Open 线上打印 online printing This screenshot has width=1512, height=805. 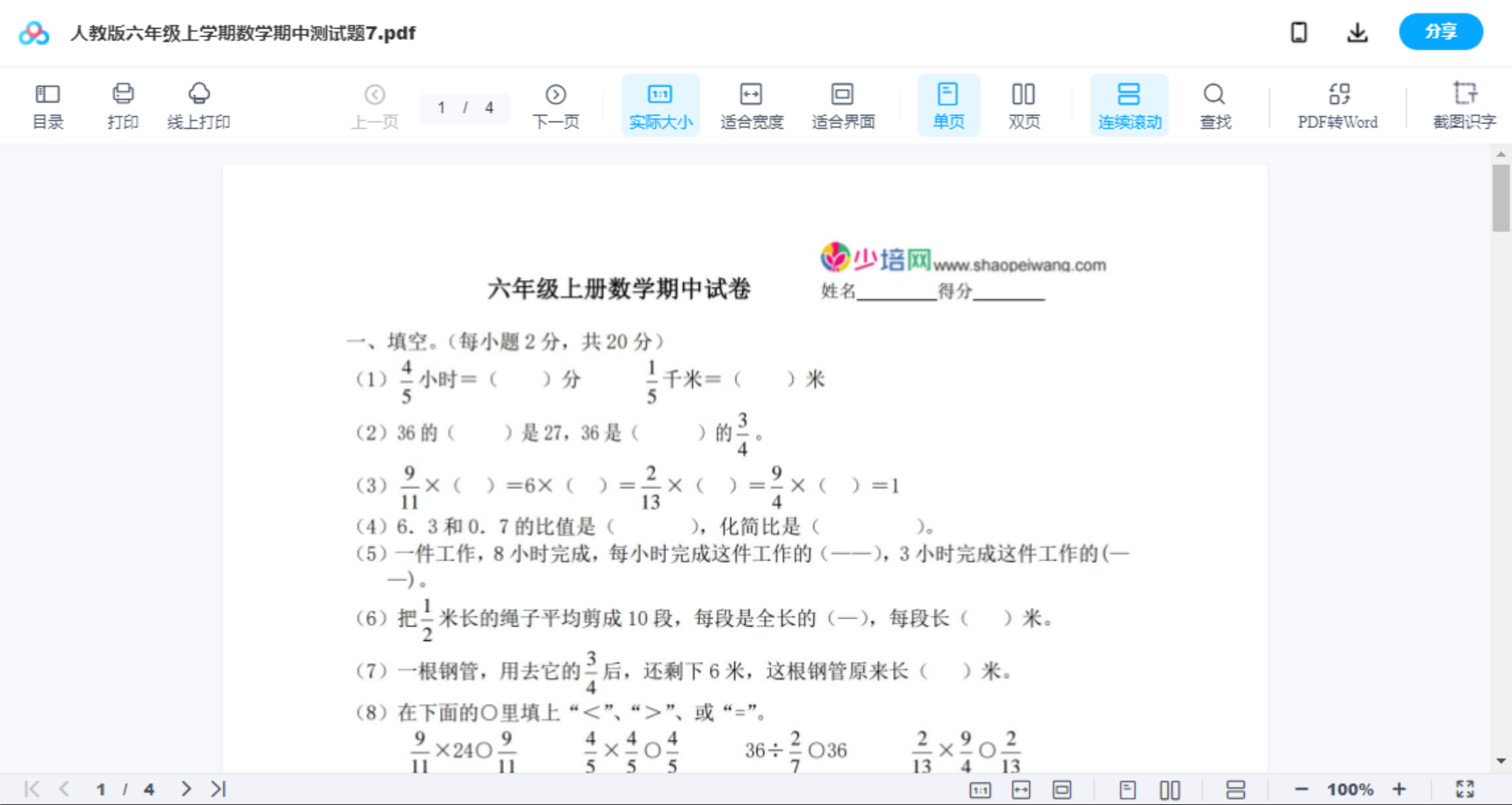point(198,104)
